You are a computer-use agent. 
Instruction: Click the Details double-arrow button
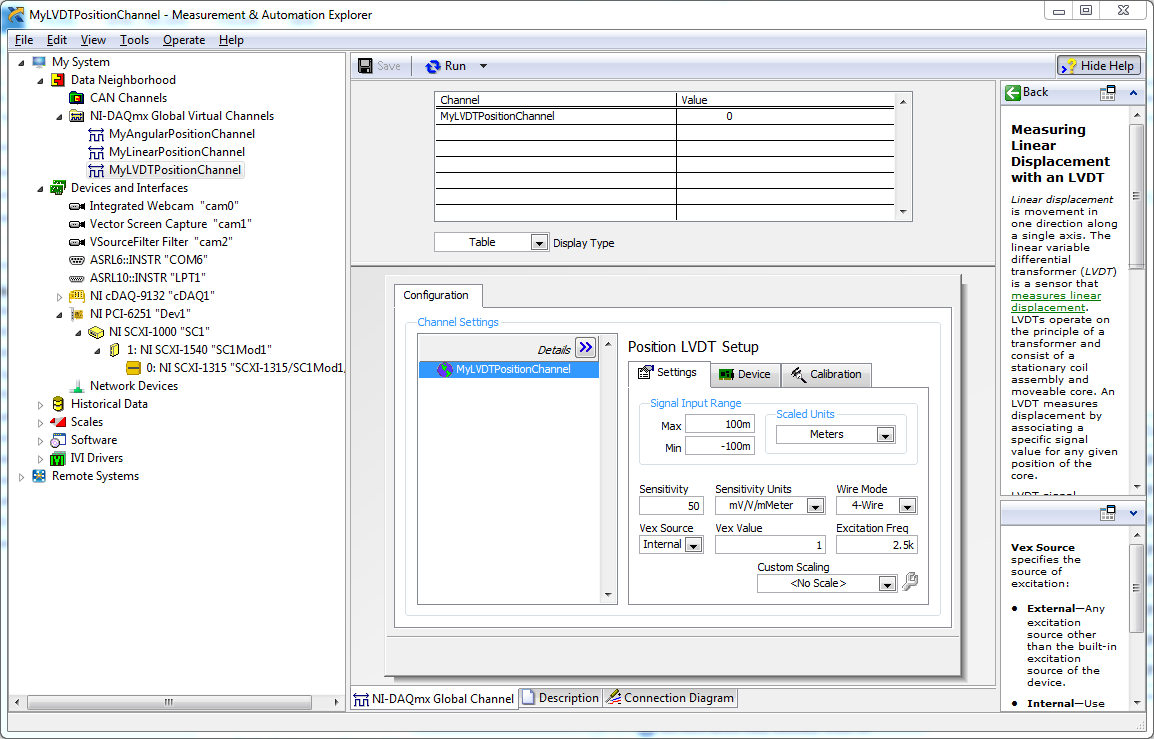coord(585,347)
